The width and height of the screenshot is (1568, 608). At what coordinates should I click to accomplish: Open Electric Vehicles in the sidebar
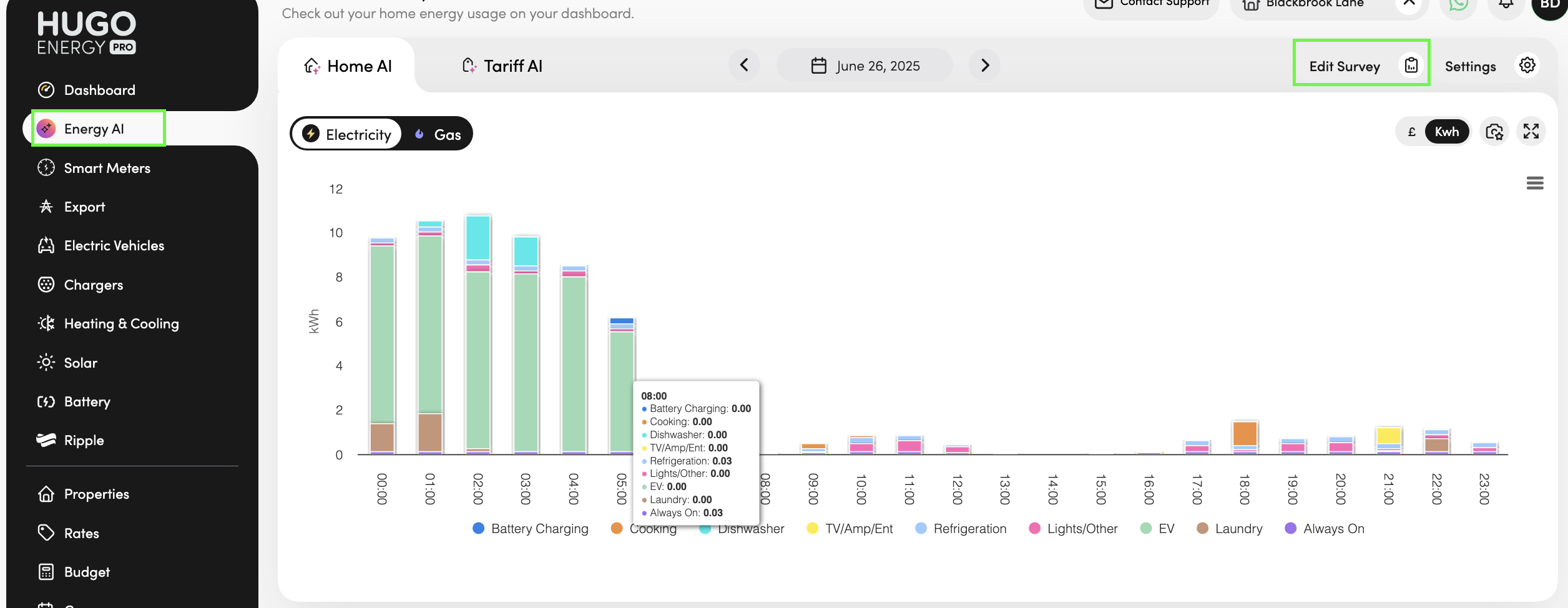coord(114,245)
